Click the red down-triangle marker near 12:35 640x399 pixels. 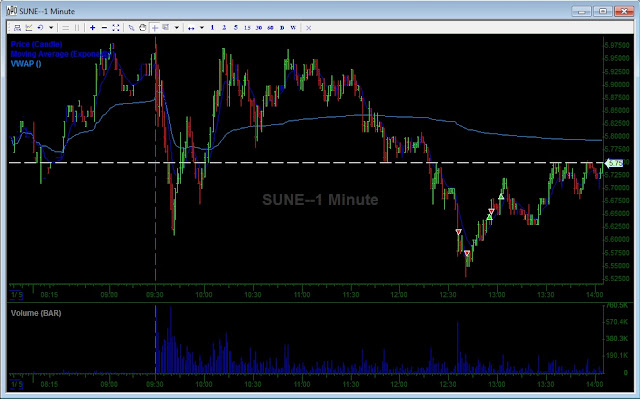tap(458, 232)
